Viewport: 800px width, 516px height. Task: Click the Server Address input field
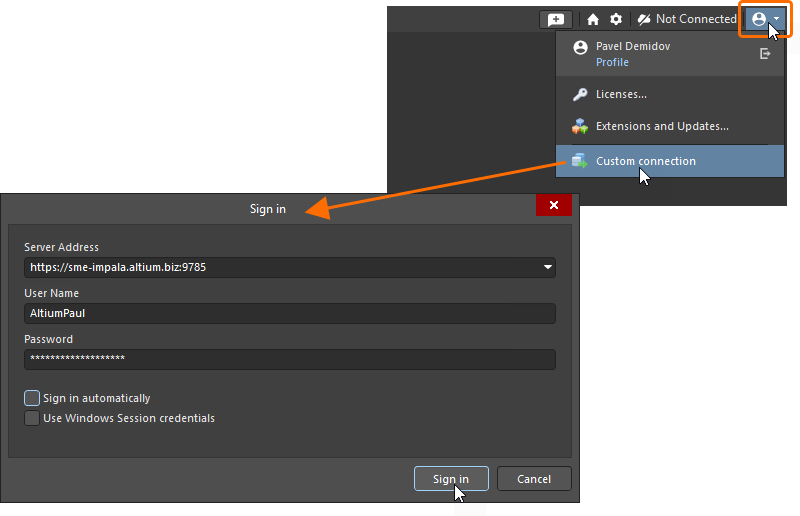click(x=290, y=267)
